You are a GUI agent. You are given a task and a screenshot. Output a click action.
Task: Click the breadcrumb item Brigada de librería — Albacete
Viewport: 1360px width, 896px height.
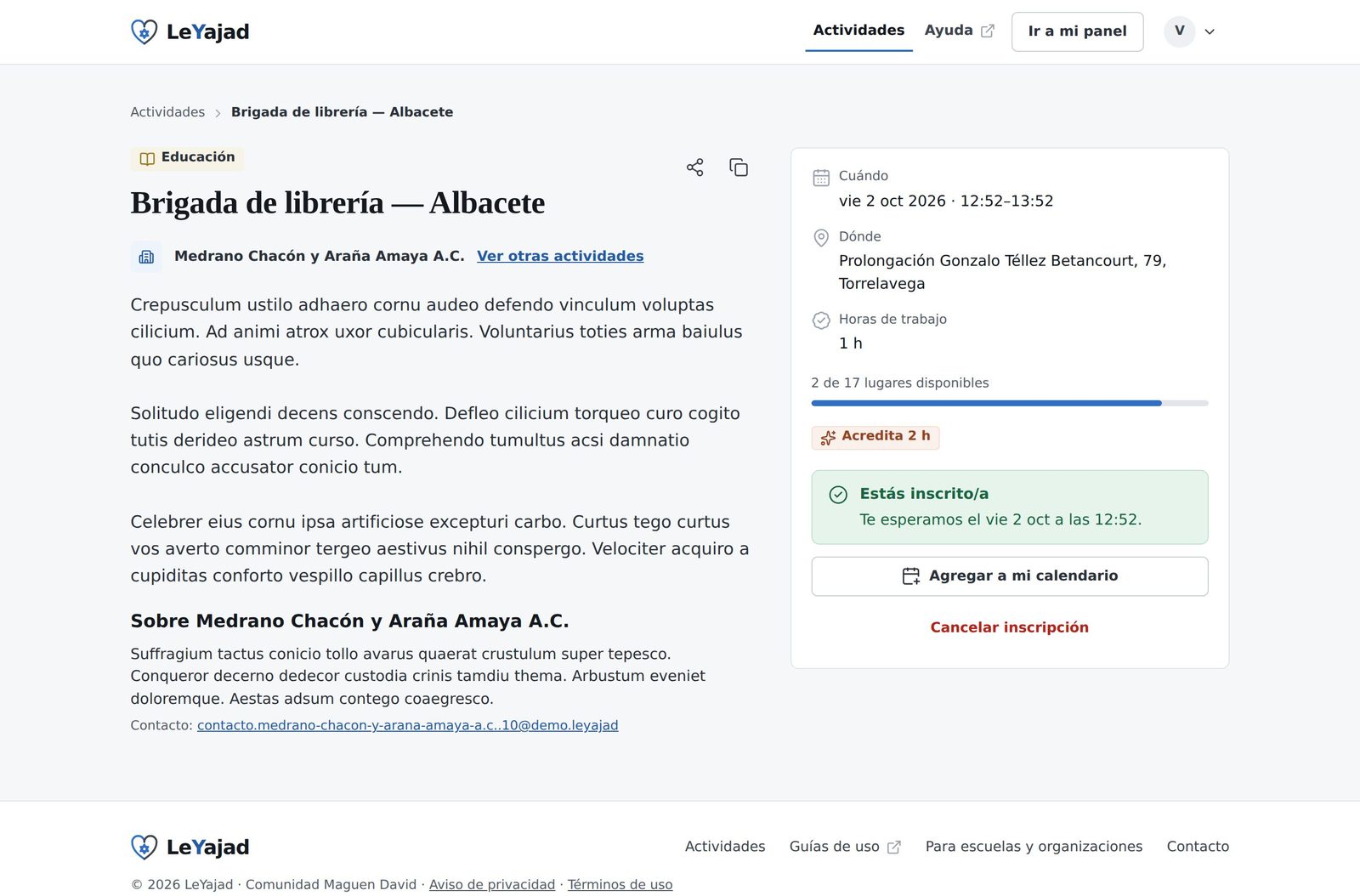[x=342, y=112]
